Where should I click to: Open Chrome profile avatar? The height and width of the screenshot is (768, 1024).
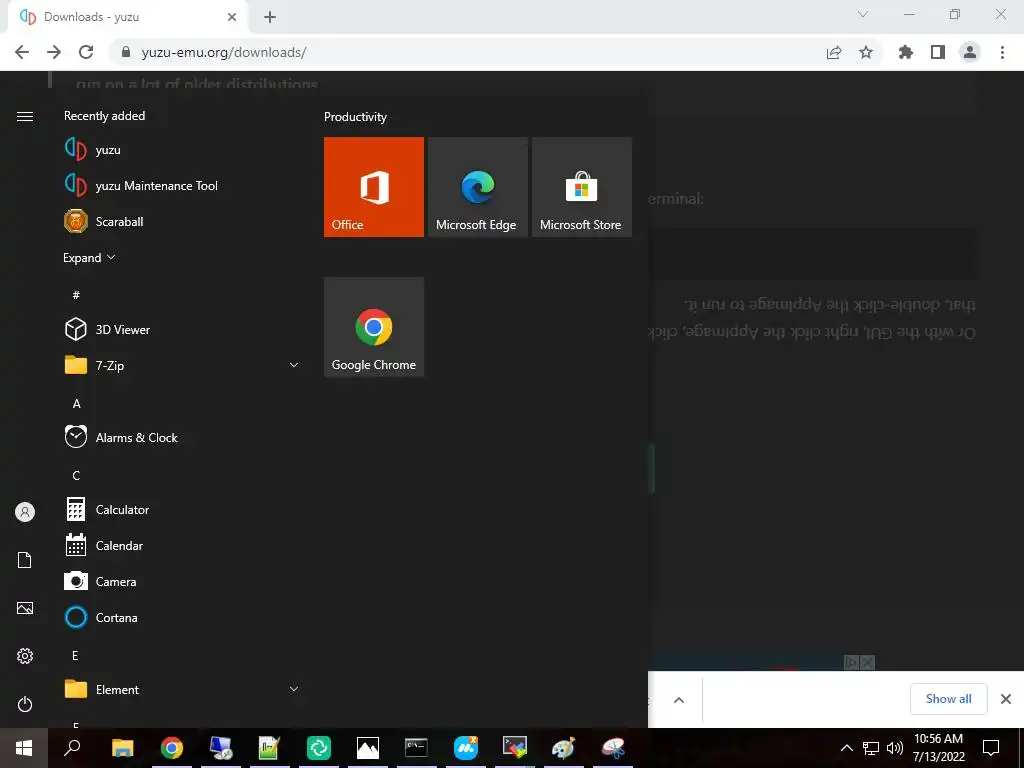click(x=970, y=52)
